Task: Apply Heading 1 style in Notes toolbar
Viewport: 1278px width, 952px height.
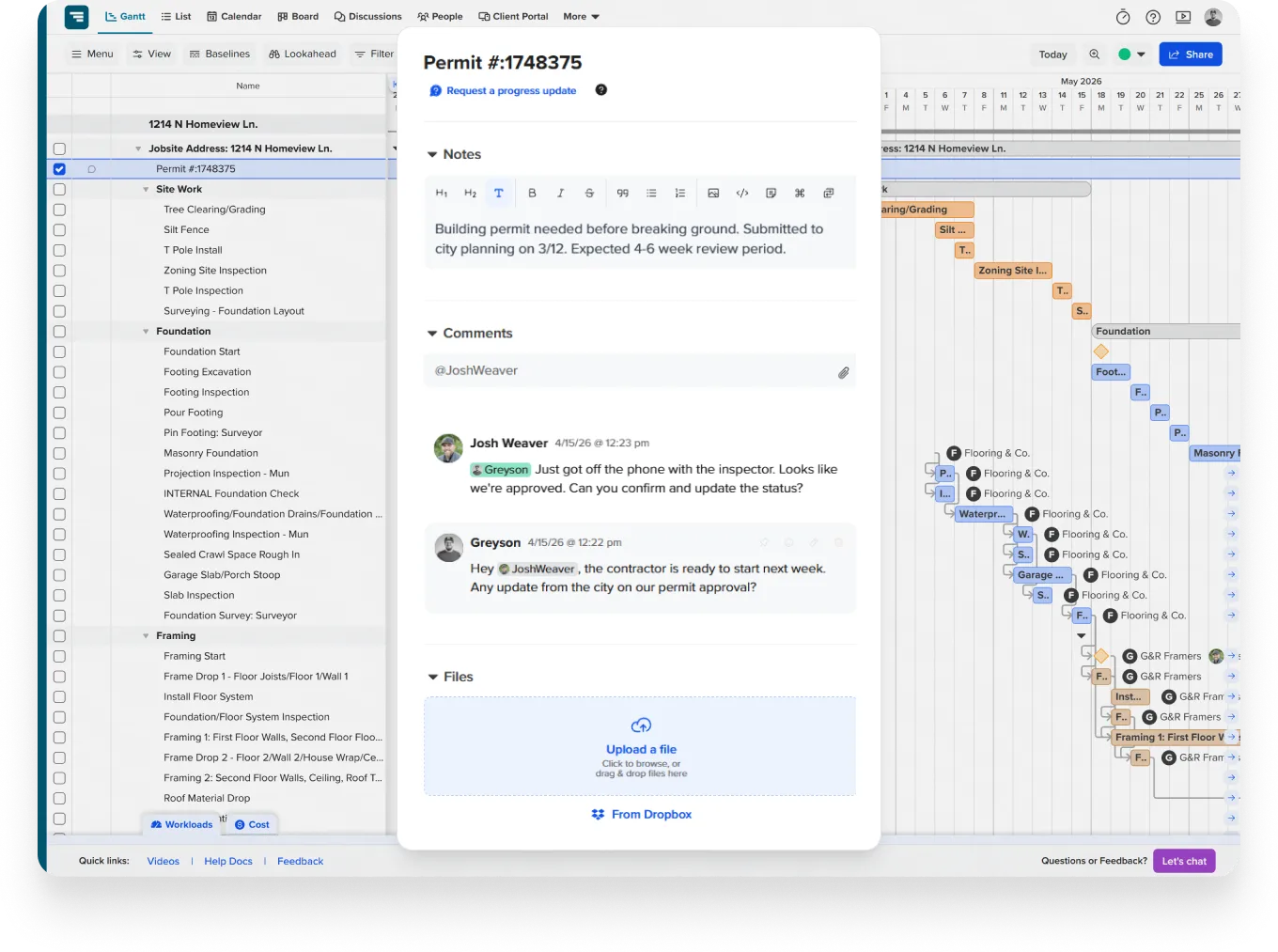Action: 442,194
